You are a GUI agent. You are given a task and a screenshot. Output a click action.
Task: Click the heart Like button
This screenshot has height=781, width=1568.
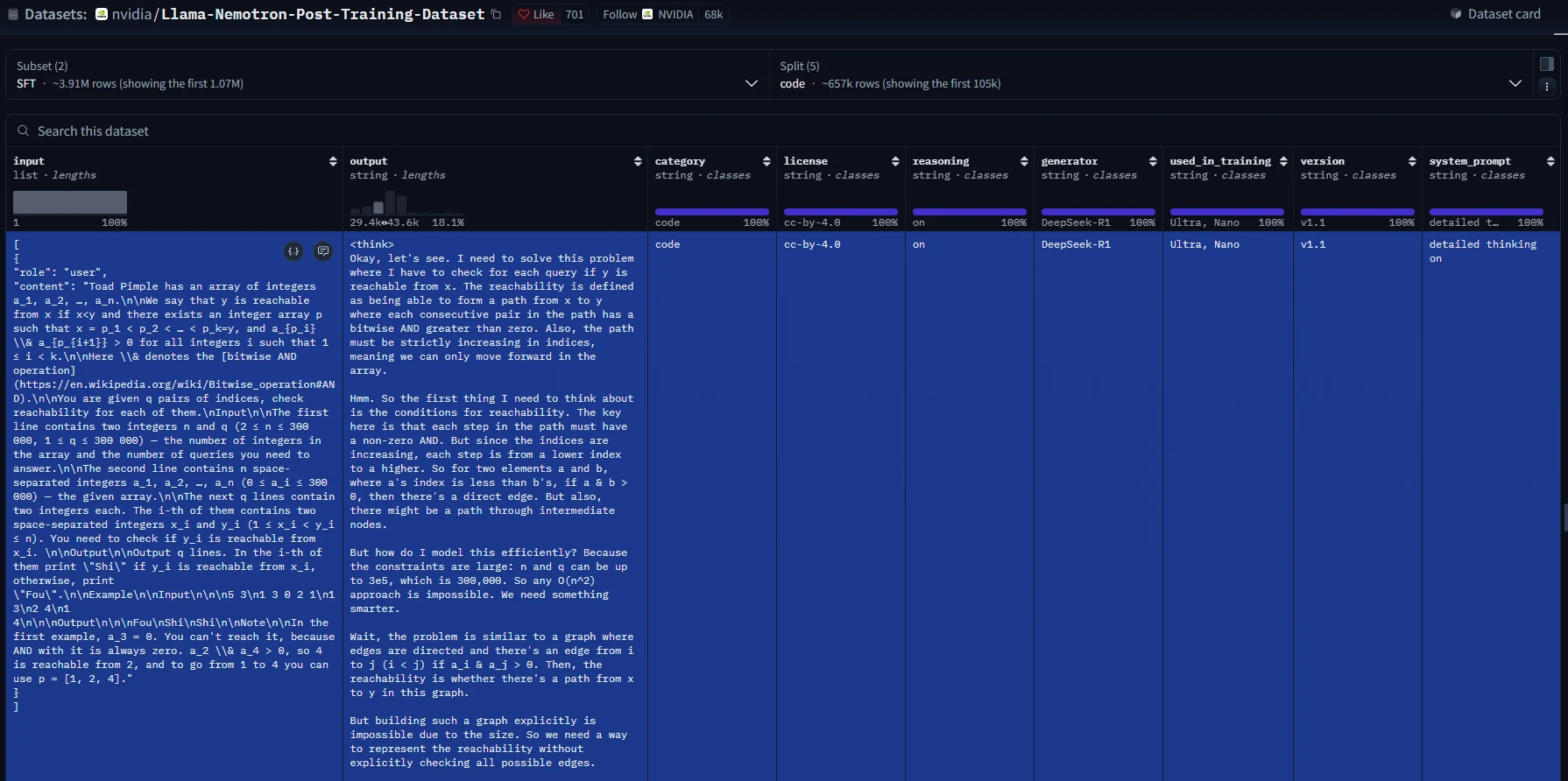536,14
